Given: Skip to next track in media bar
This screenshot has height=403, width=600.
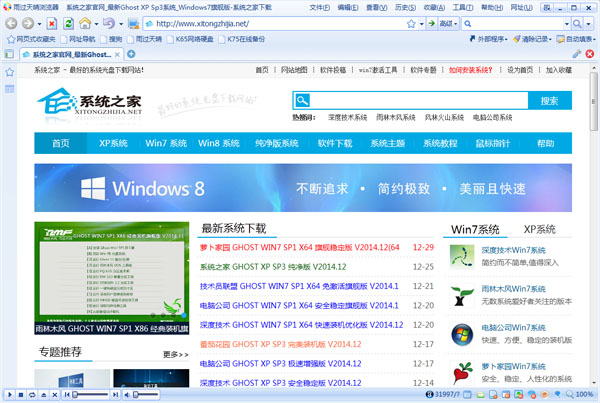Looking at the screenshot, I should tap(115, 395).
